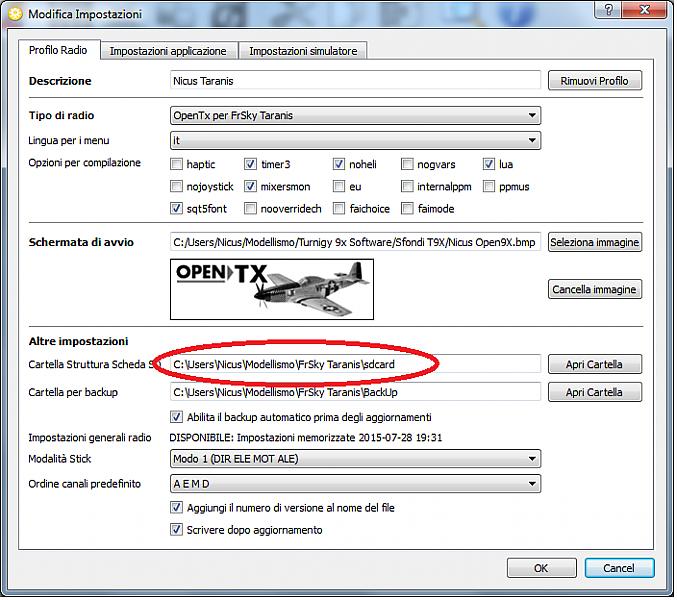Viewport: 677px width, 600px height.
Task: Open the Impostazioni simulatore tab
Action: tap(303, 51)
